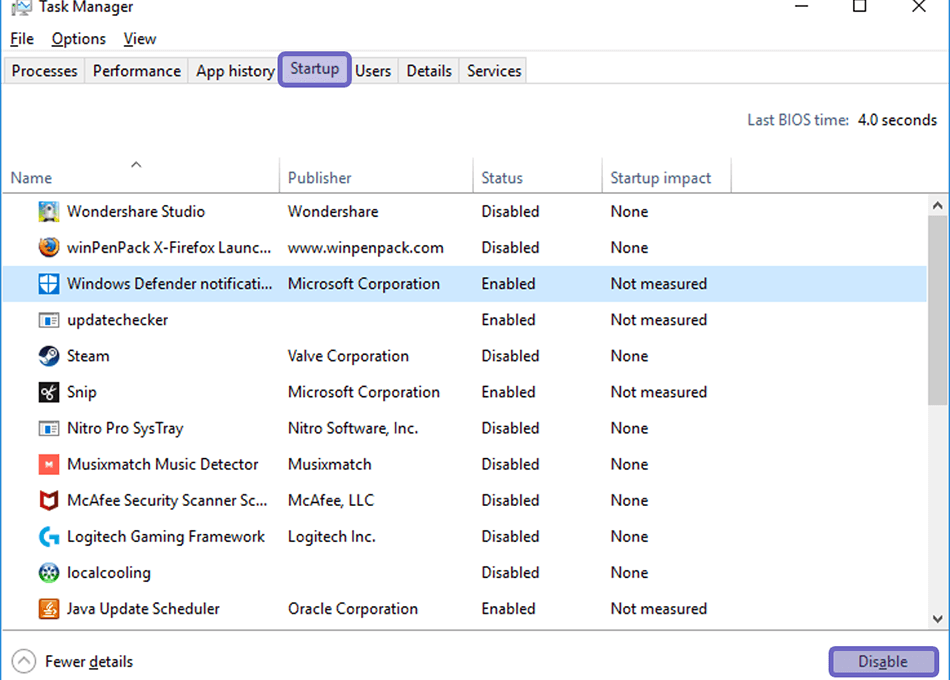Open the View menu
This screenshot has height=680, width=950.
[140, 39]
